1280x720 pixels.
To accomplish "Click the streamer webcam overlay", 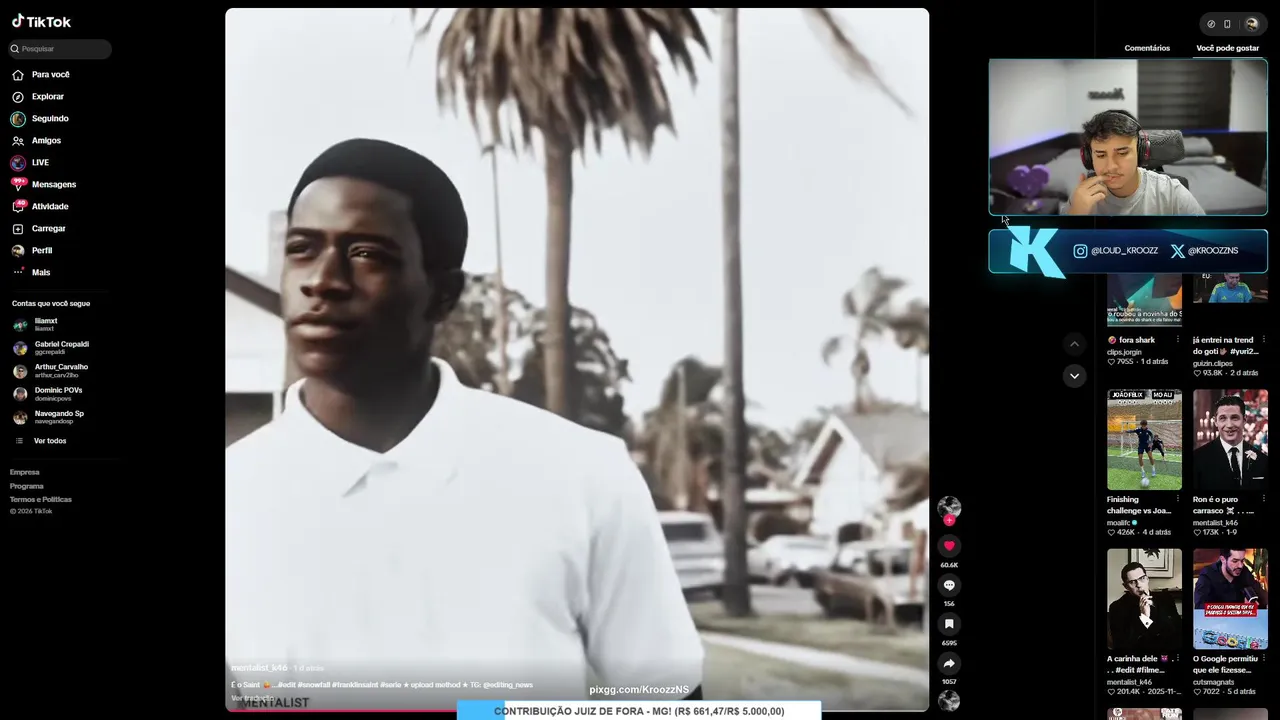I will click(1128, 137).
